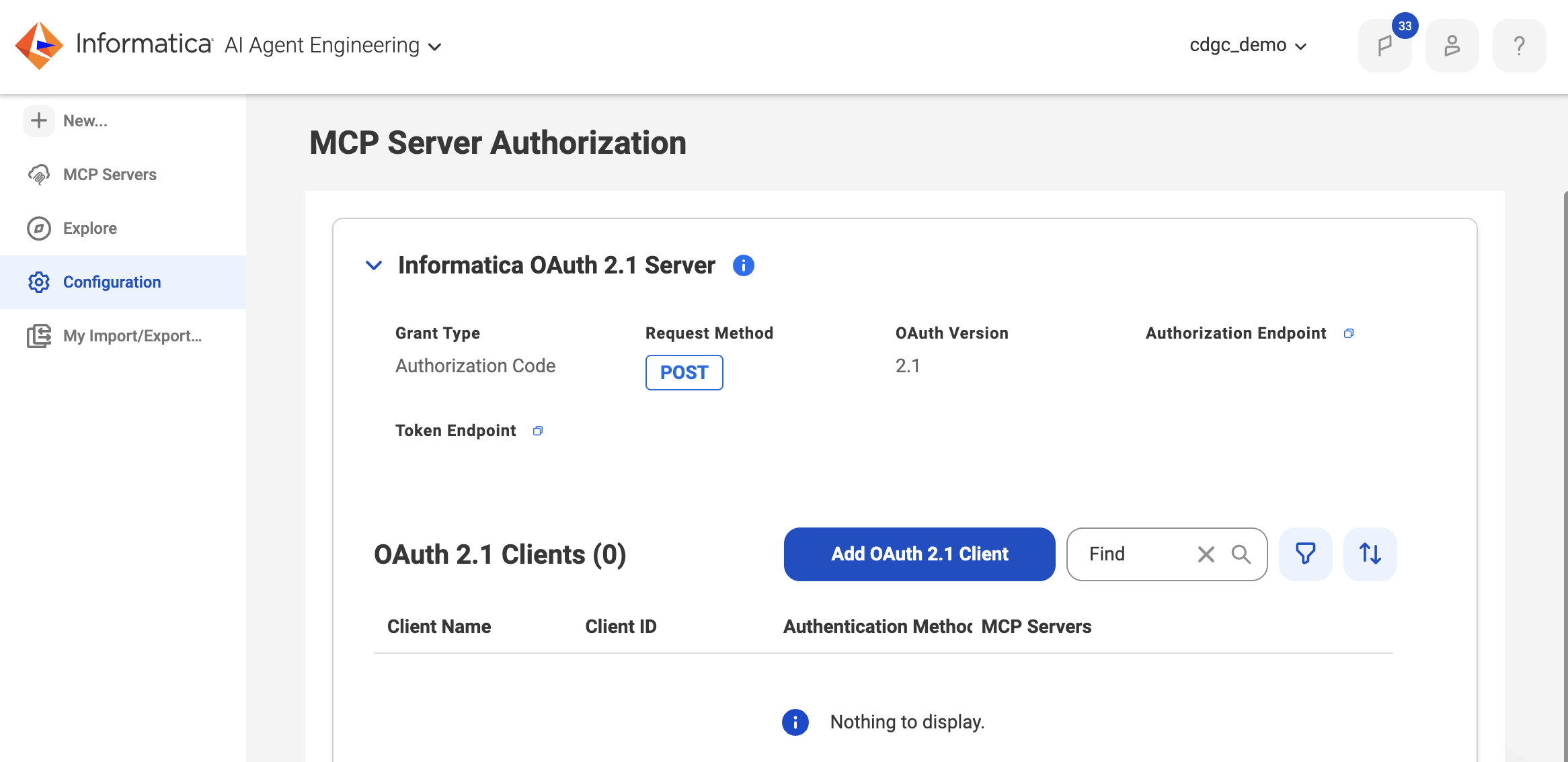Click the Client ID column header

tap(621, 627)
